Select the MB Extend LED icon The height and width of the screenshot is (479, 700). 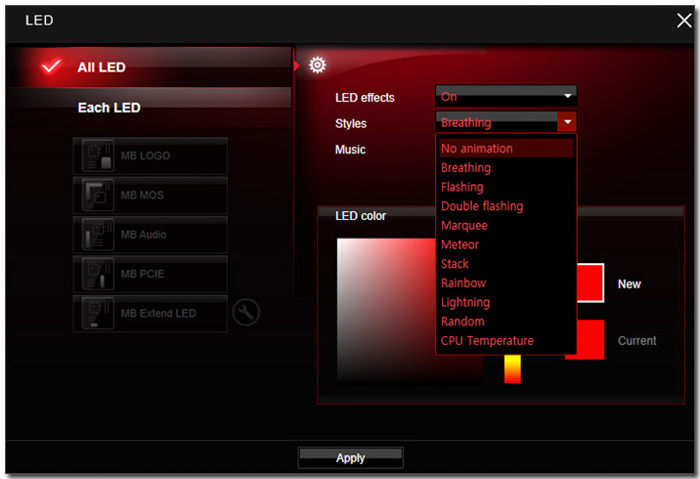98,313
